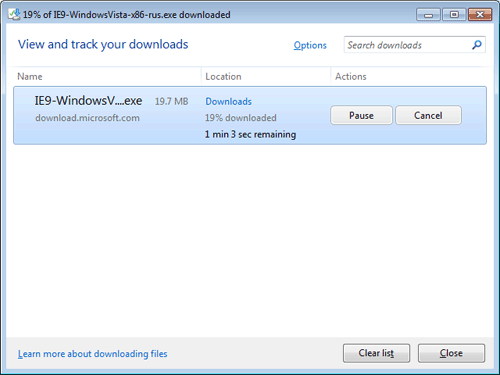This screenshot has height=375, width=500.
Task: Click the download.microsoft.com source text
Action: point(87,118)
